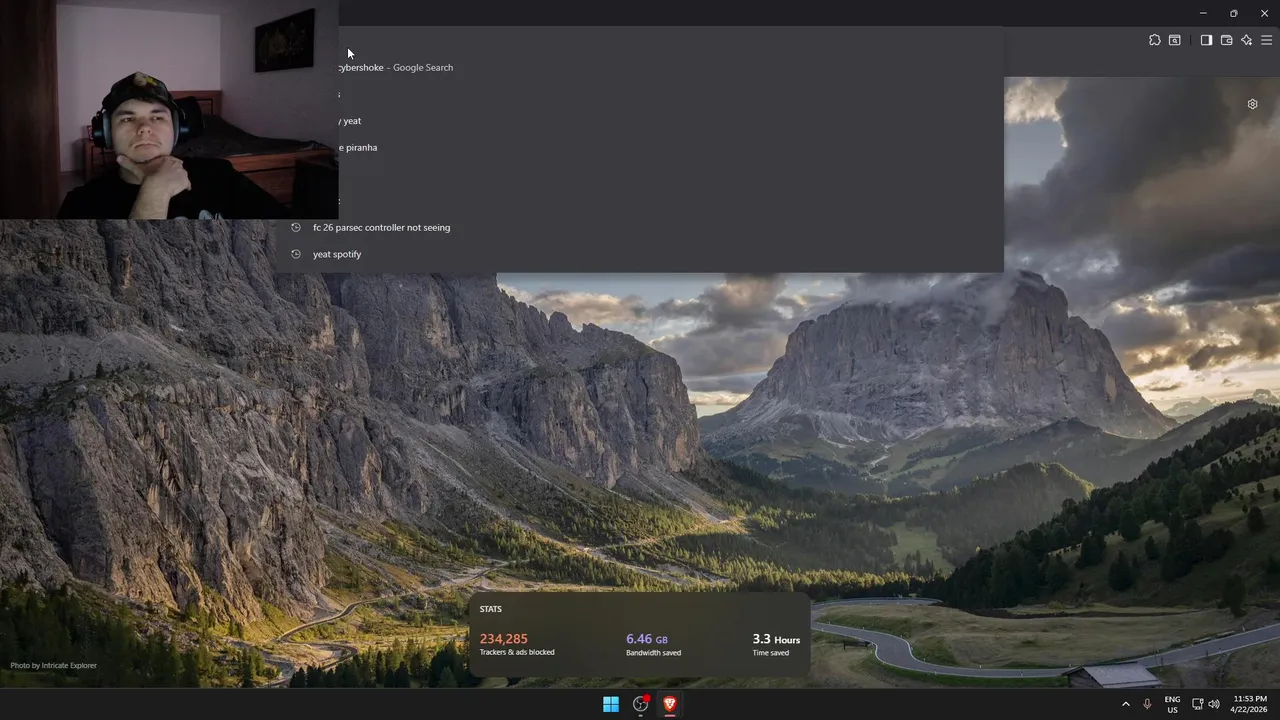The image size is (1280, 720).
Task: Choose the suggestion ending in 'yeat'
Action: point(640,121)
